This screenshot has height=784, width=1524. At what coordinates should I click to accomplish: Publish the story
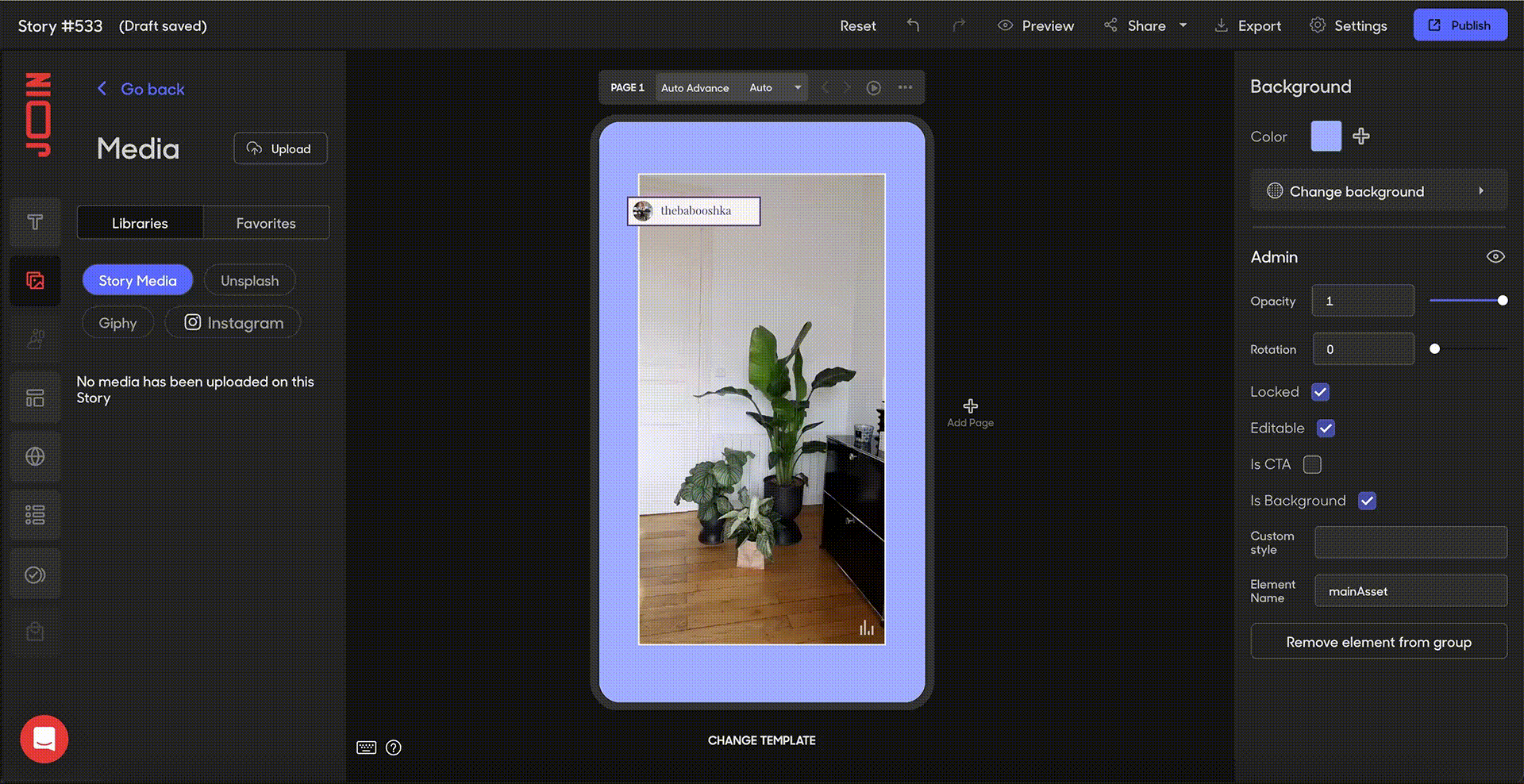pos(1460,25)
